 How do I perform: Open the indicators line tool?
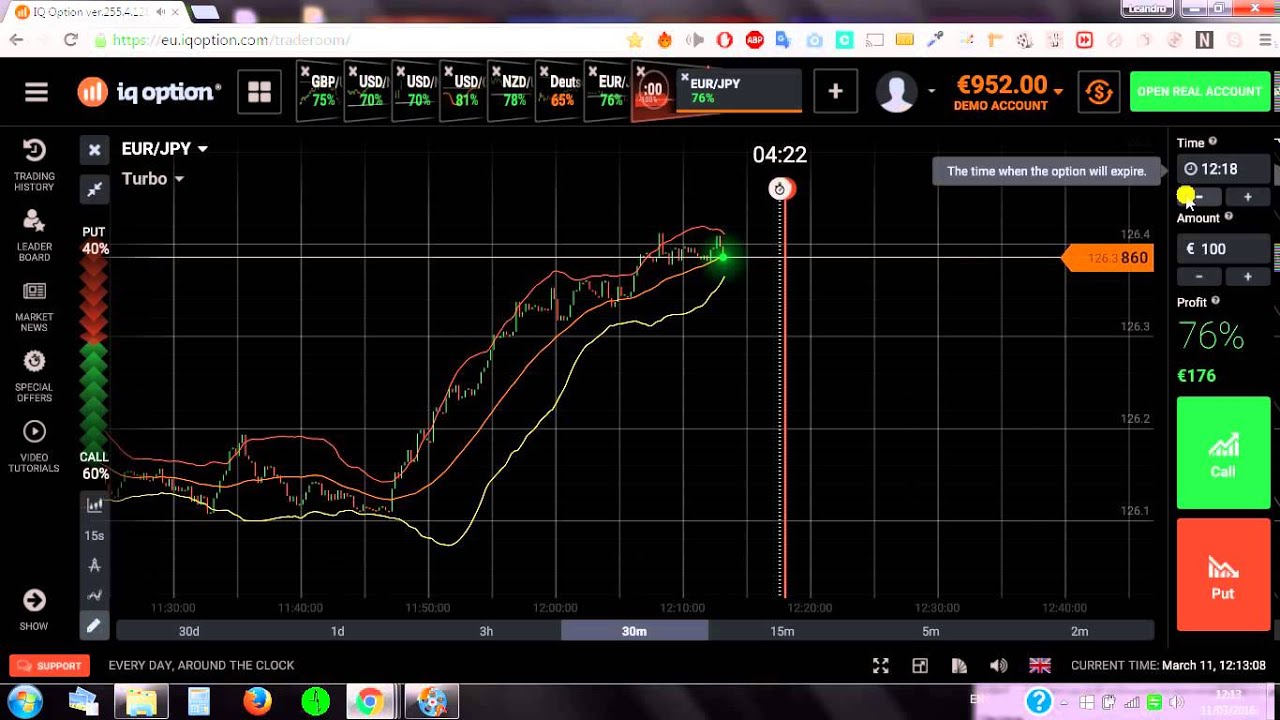click(x=94, y=595)
